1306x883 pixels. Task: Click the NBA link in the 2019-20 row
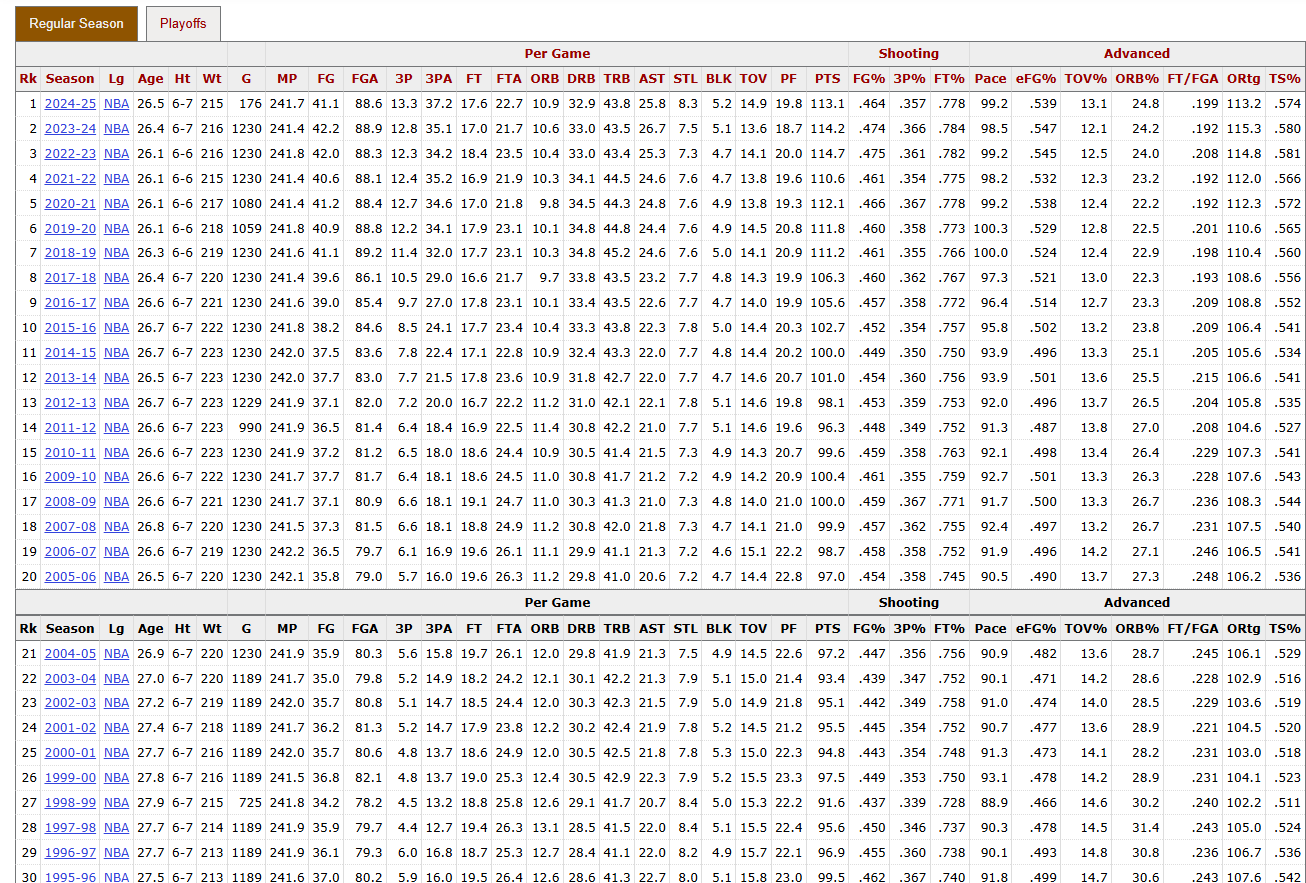[x=117, y=229]
